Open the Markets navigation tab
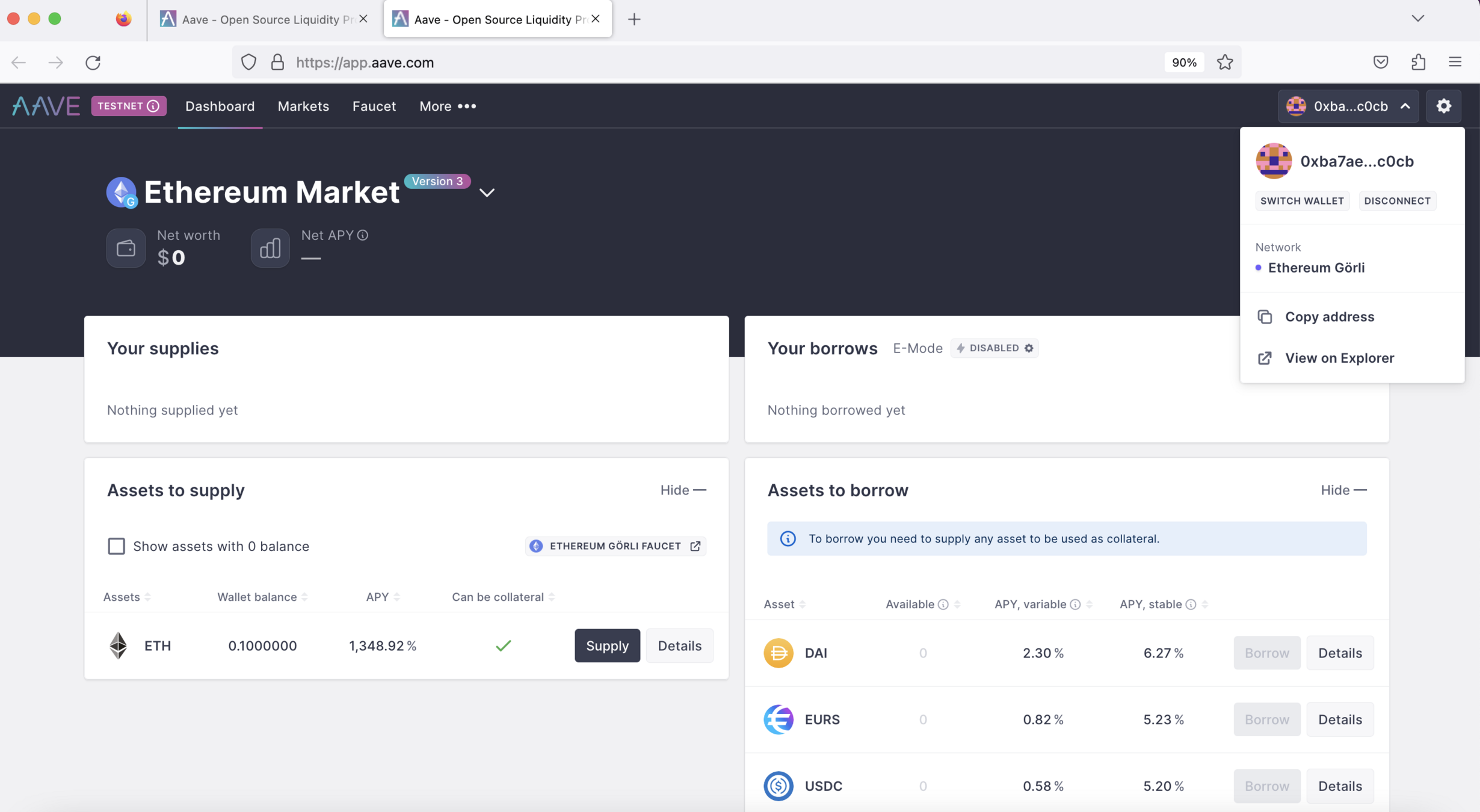The image size is (1480, 812). (x=303, y=106)
